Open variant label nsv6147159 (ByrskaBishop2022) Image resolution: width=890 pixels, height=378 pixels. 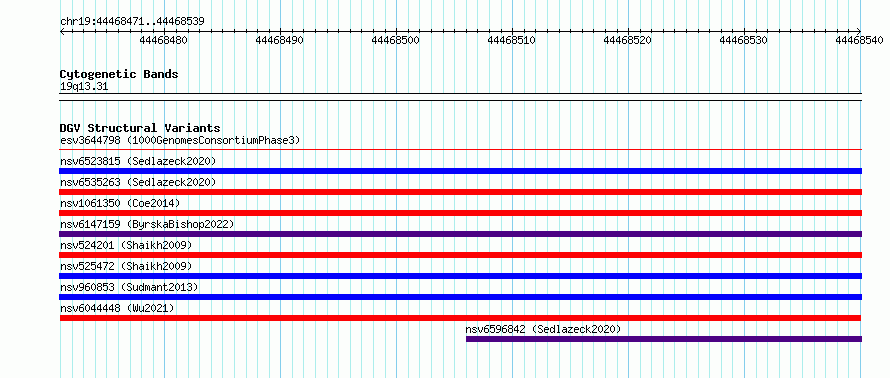[x=147, y=224]
